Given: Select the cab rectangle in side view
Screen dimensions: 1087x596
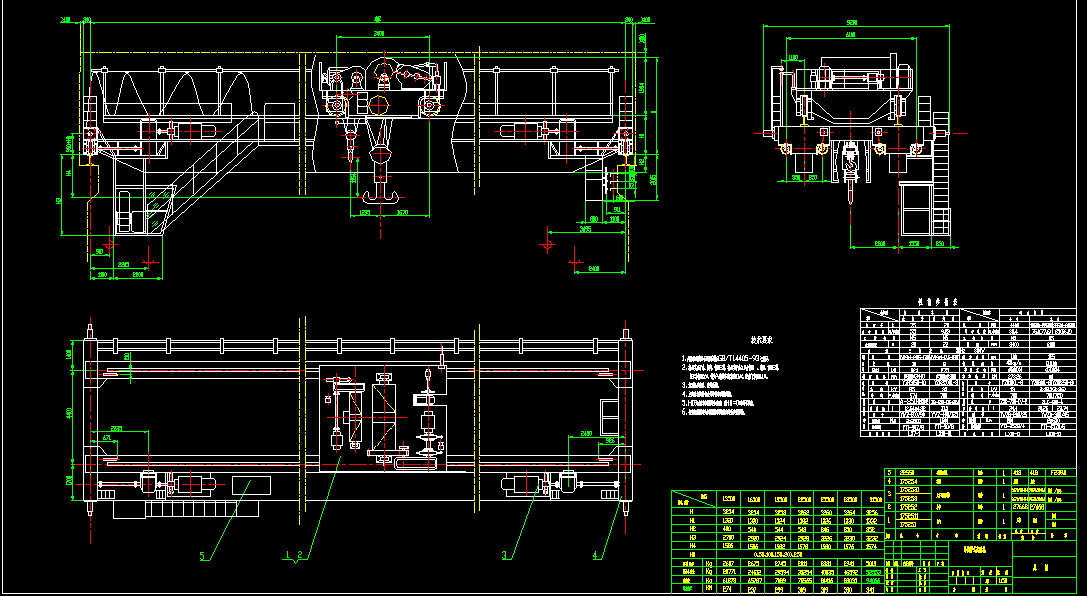Looking at the screenshot, I should point(916,210).
